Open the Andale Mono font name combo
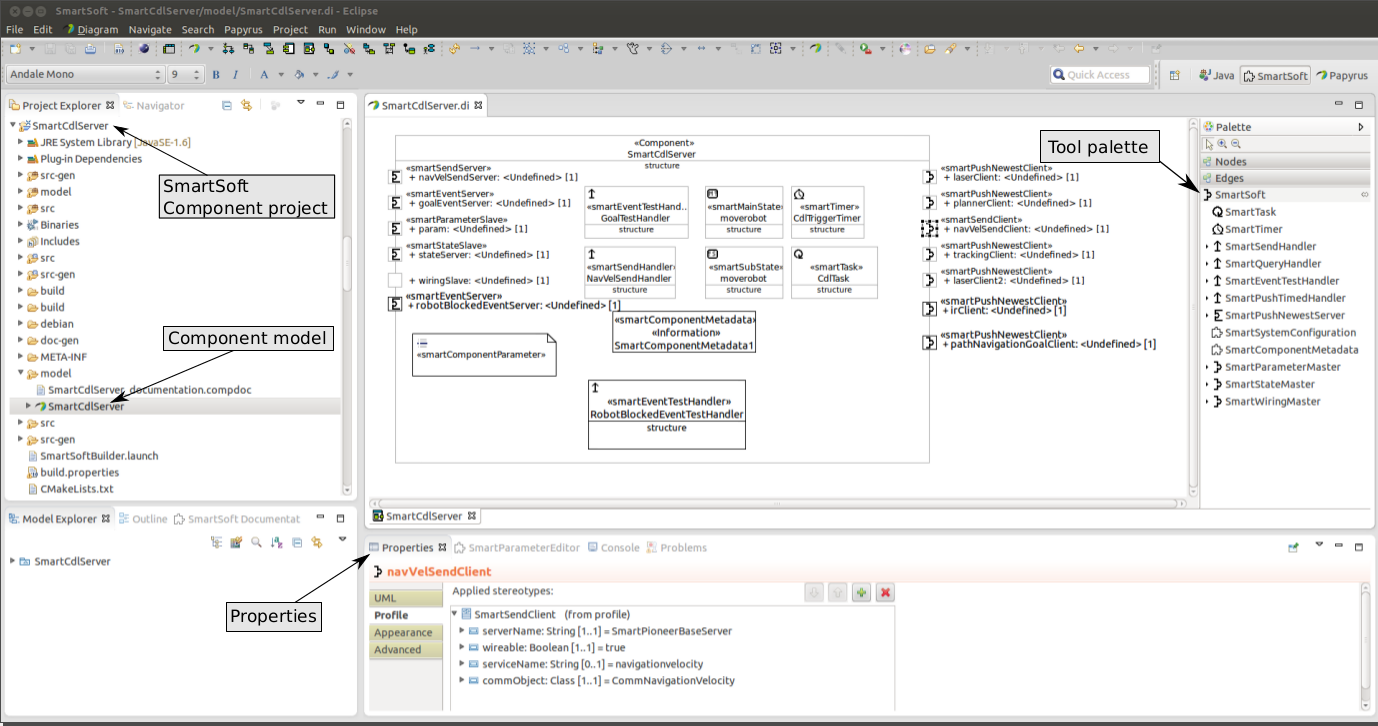The height and width of the screenshot is (726, 1378). pos(85,74)
